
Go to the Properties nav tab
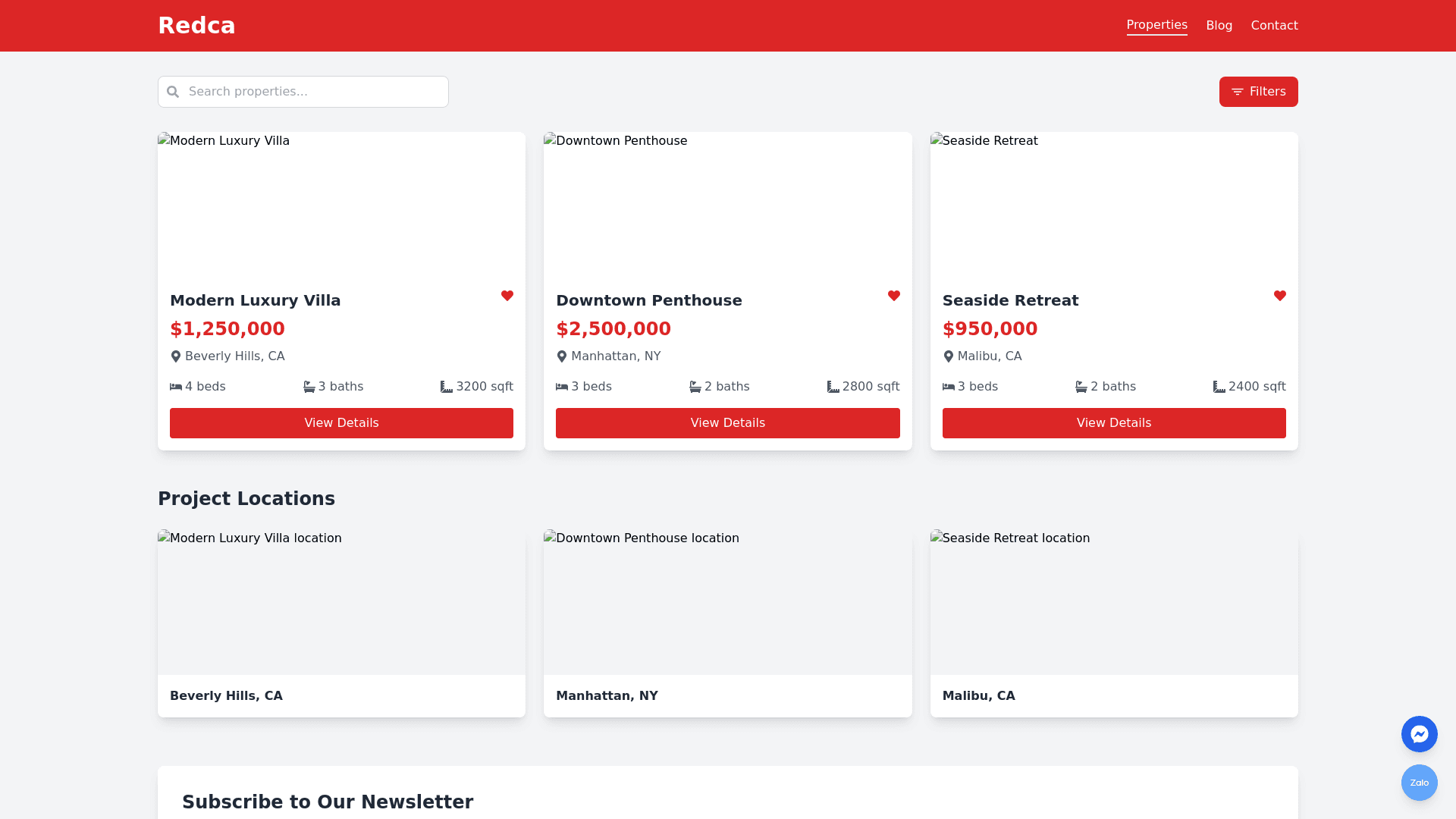(1156, 25)
